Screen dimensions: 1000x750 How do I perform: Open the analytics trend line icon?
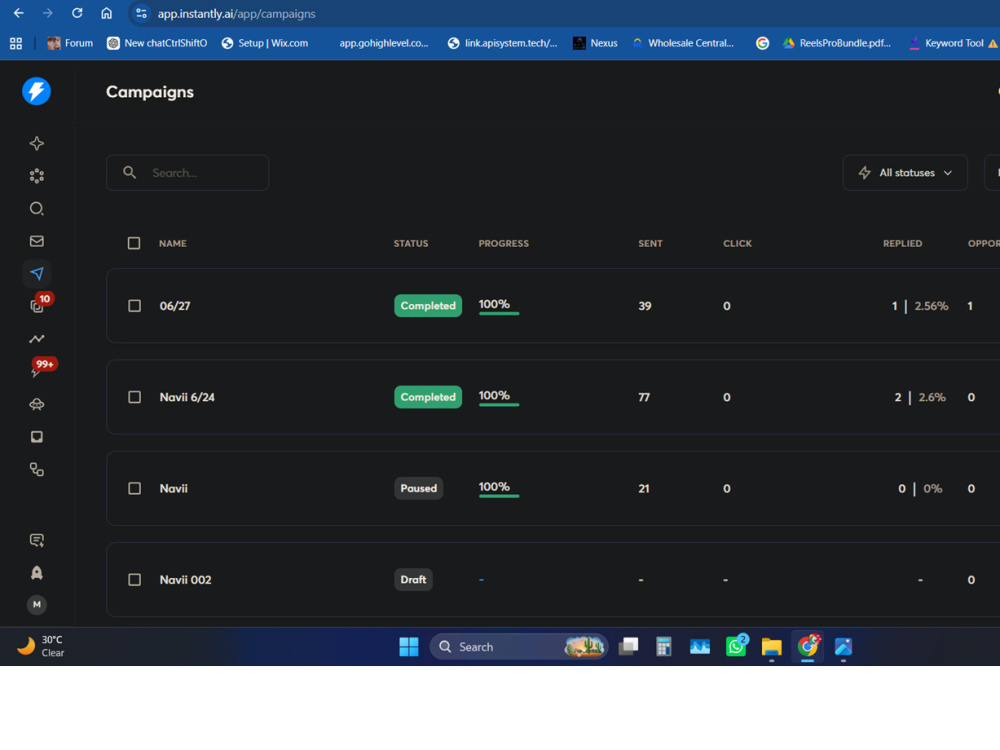tap(36, 339)
